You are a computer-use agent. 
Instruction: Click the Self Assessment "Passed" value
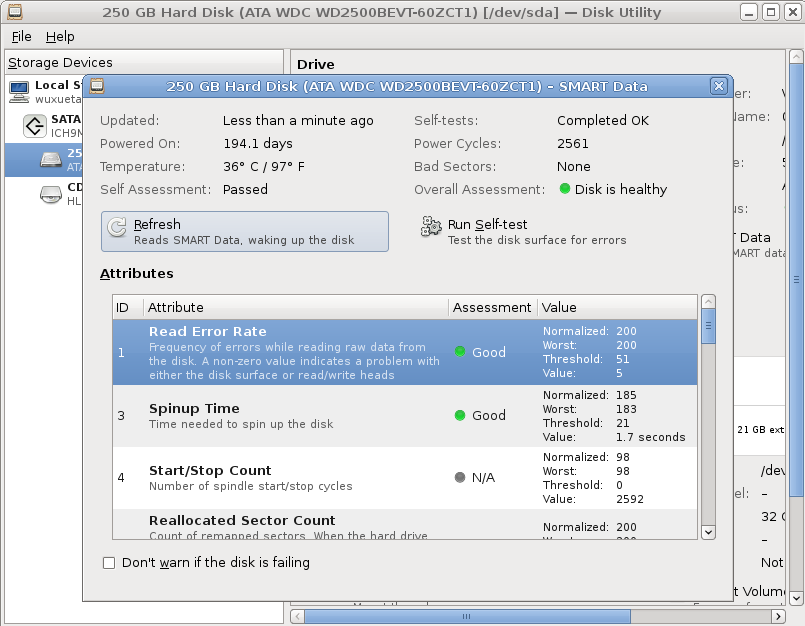[245, 189]
